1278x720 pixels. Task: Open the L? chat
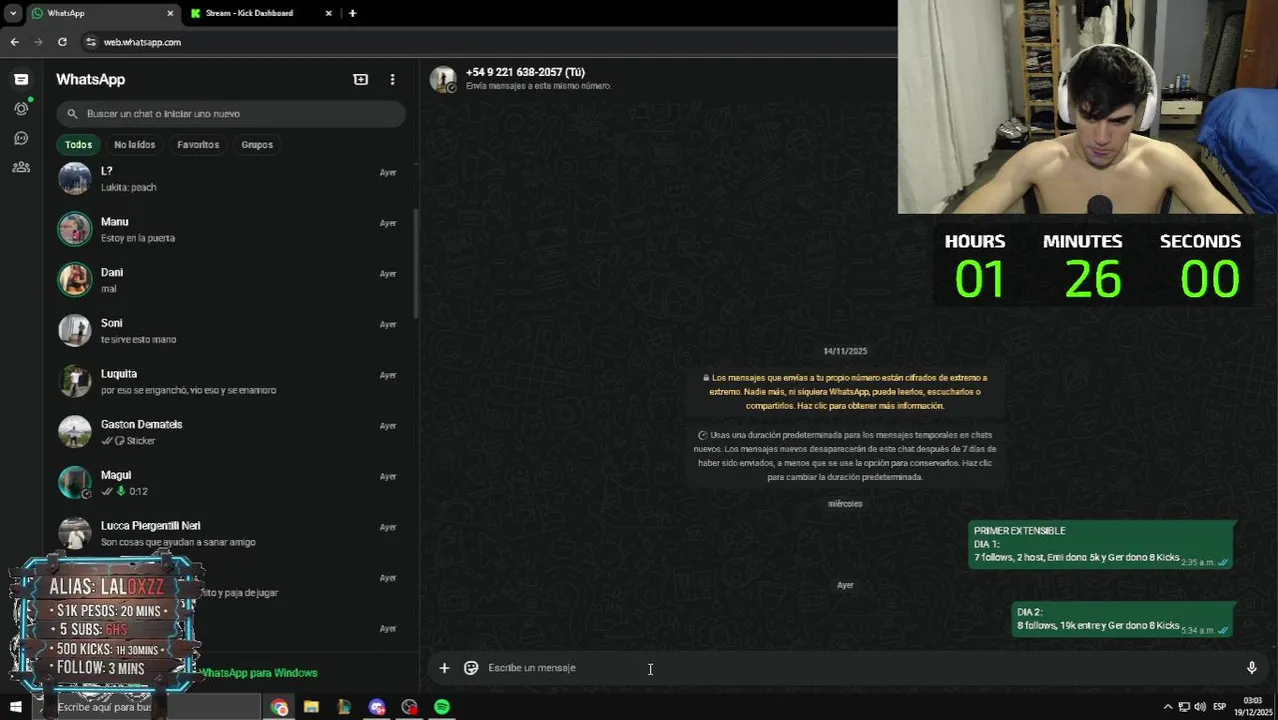pos(229,179)
